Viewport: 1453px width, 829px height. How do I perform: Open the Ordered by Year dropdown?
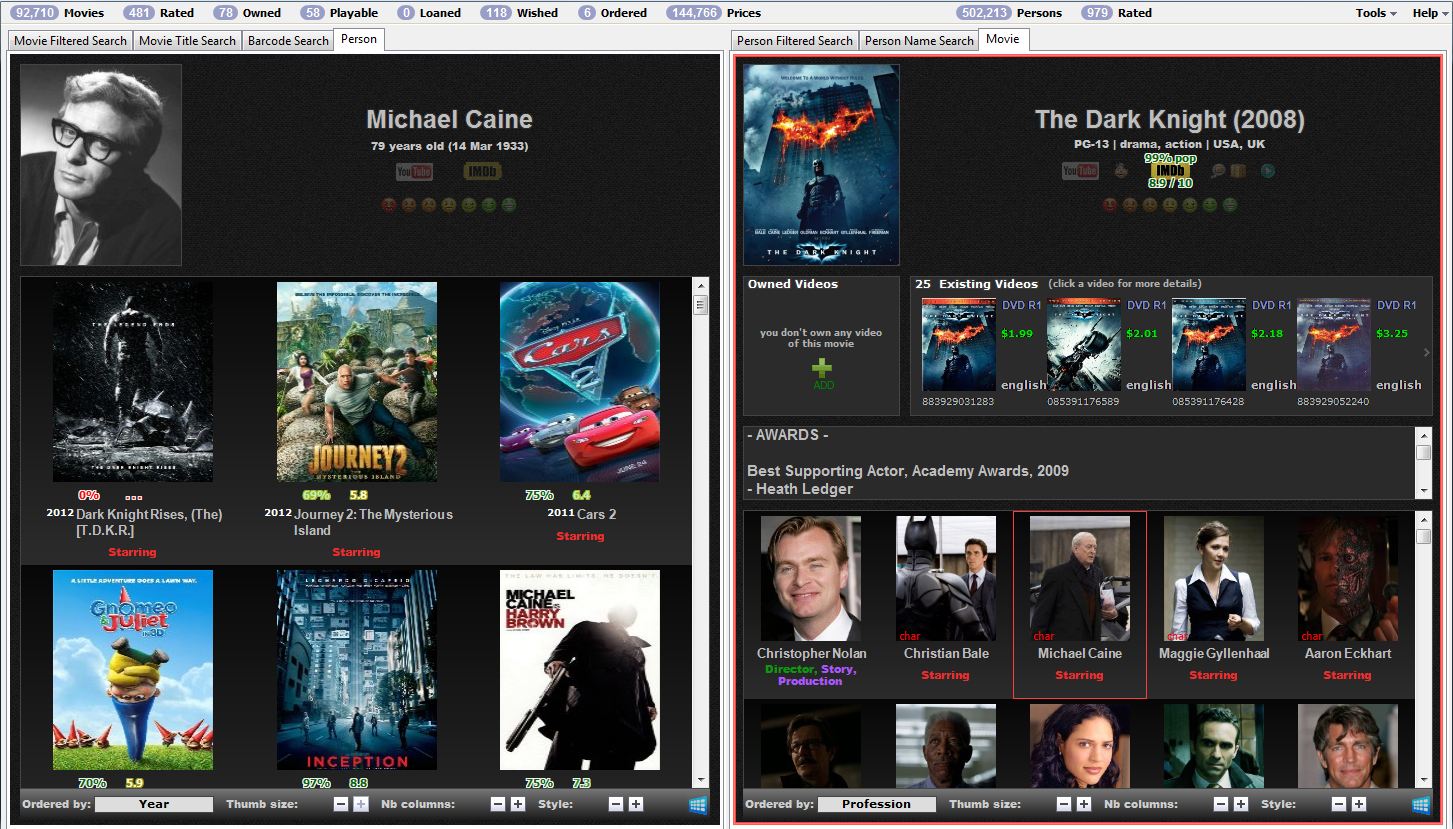click(x=154, y=804)
